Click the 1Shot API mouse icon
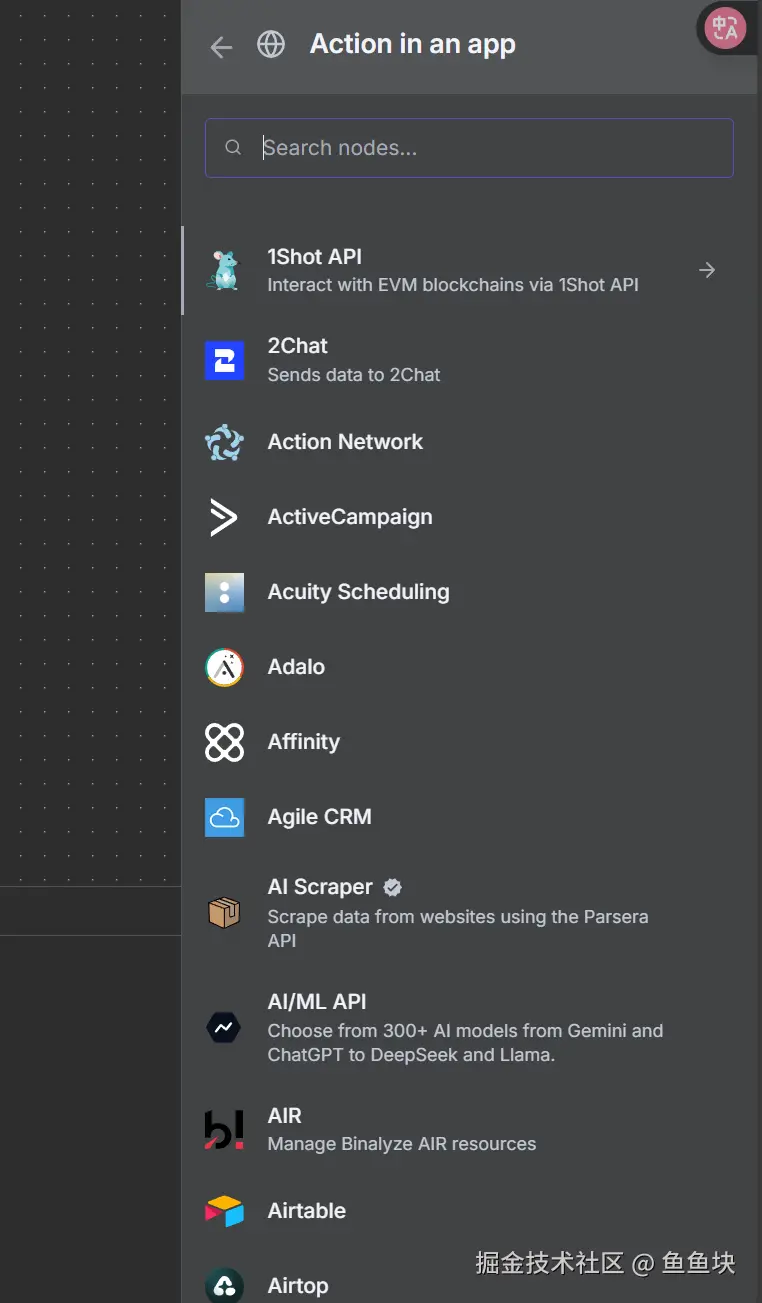 (224, 270)
